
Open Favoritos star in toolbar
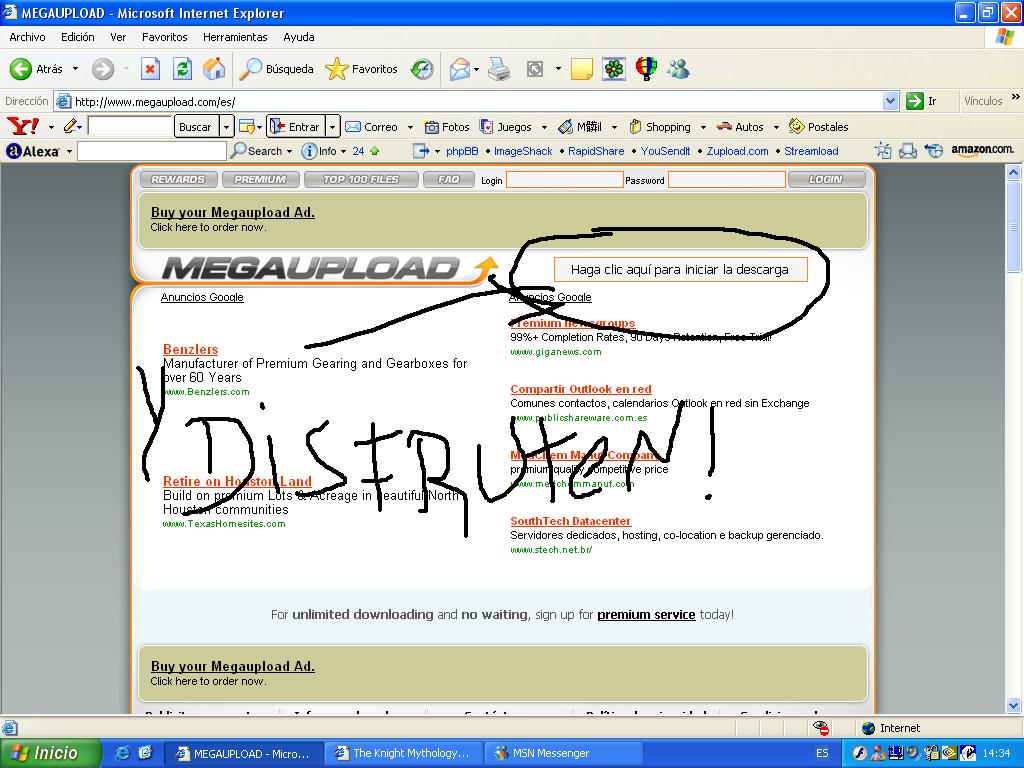pos(336,69)
